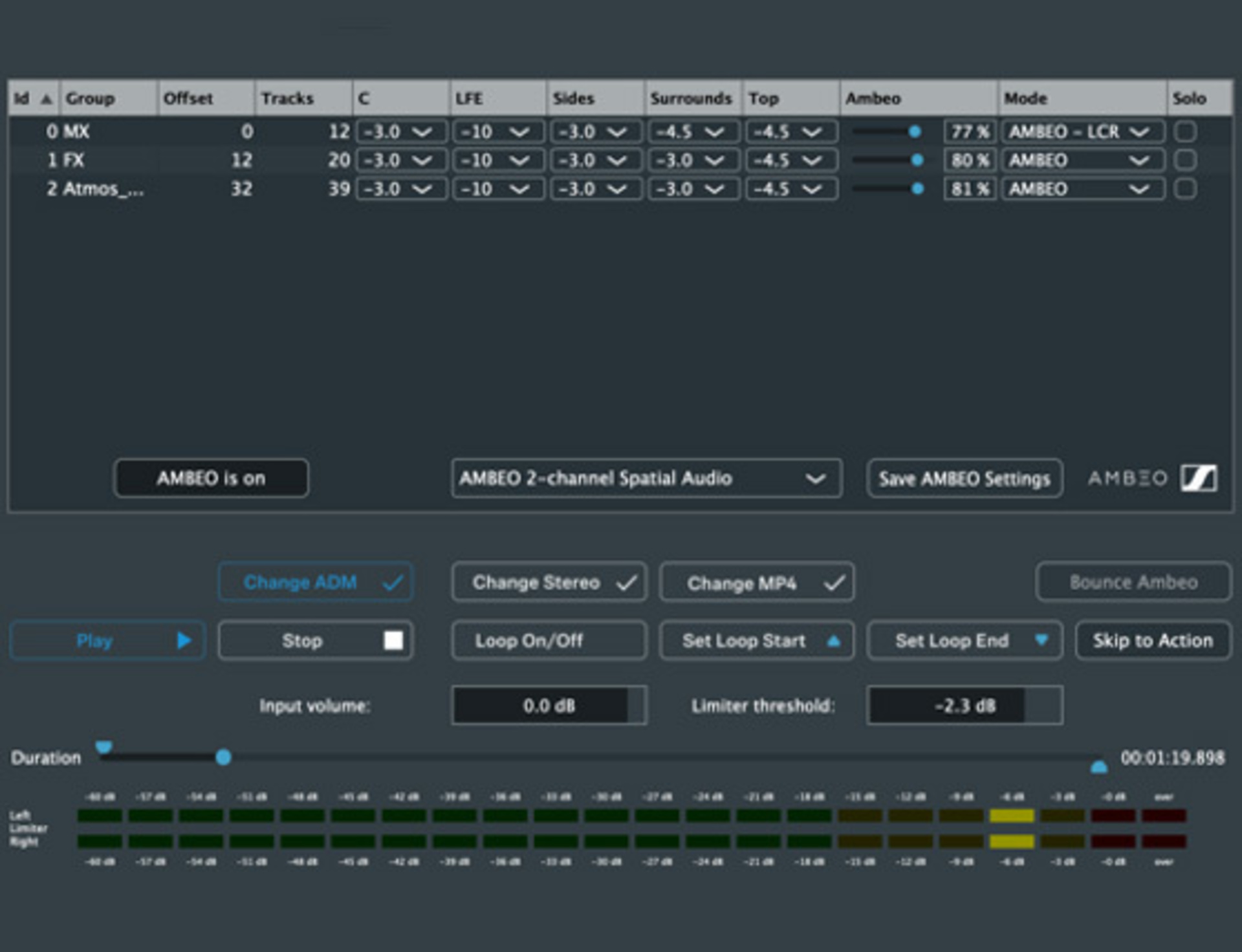Click the Group column header
1242x952 pixels.
91,99
